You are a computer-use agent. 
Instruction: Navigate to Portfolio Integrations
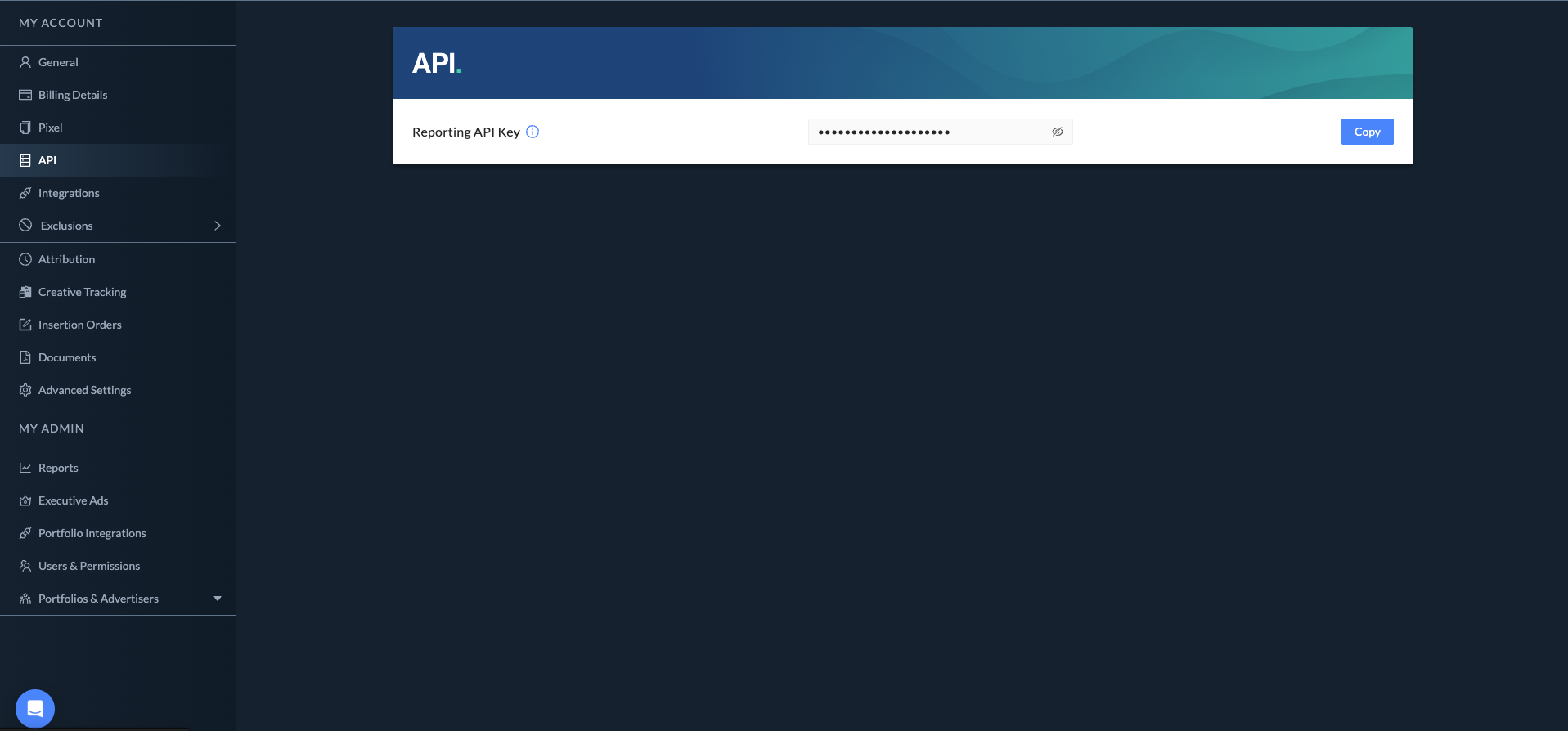pyautogui.click(x=92, y=533)
